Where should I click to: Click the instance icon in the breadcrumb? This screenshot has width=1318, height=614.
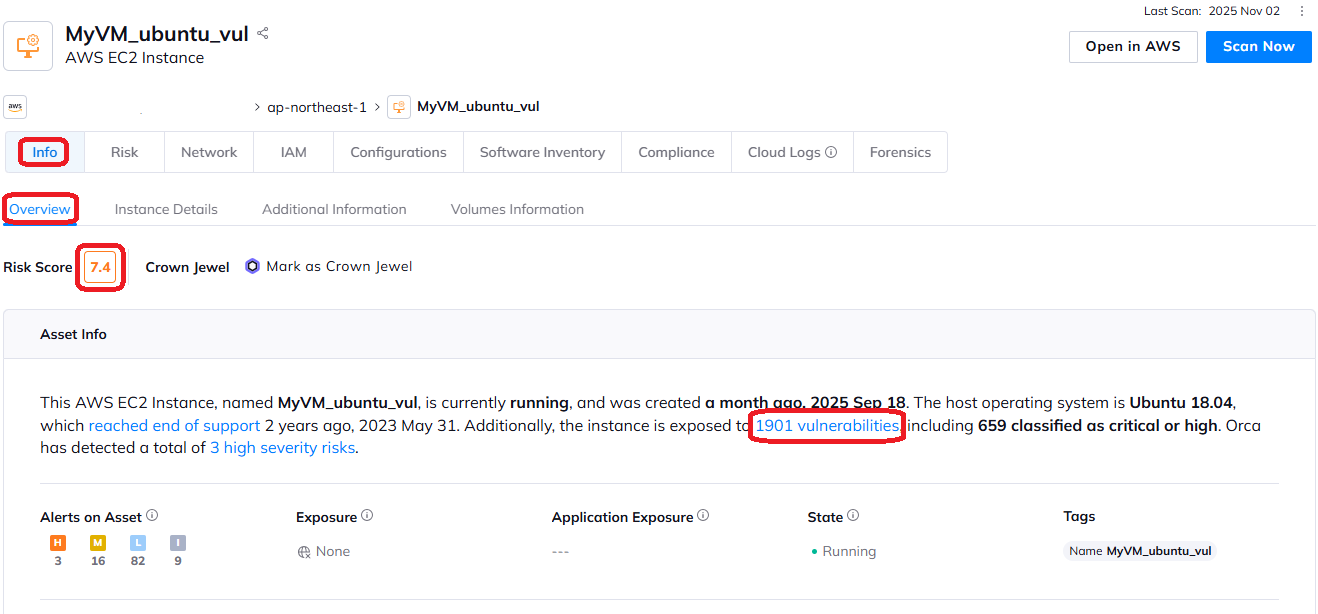click(399, 106)
